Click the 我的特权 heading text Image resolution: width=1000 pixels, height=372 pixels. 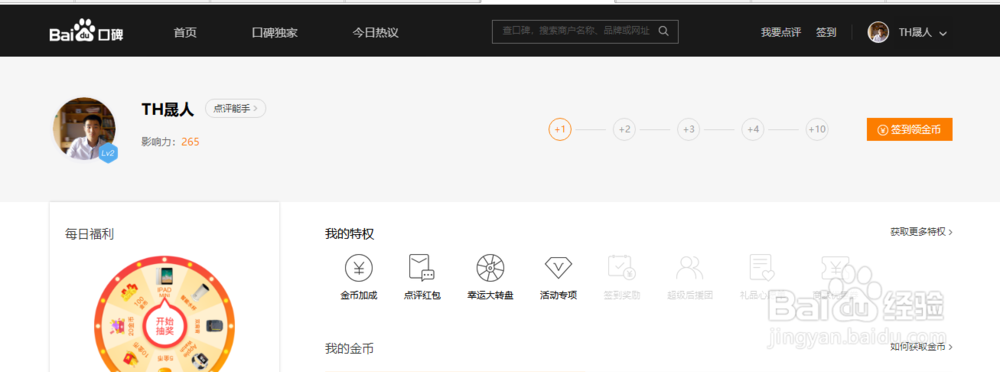coord(349,234)
